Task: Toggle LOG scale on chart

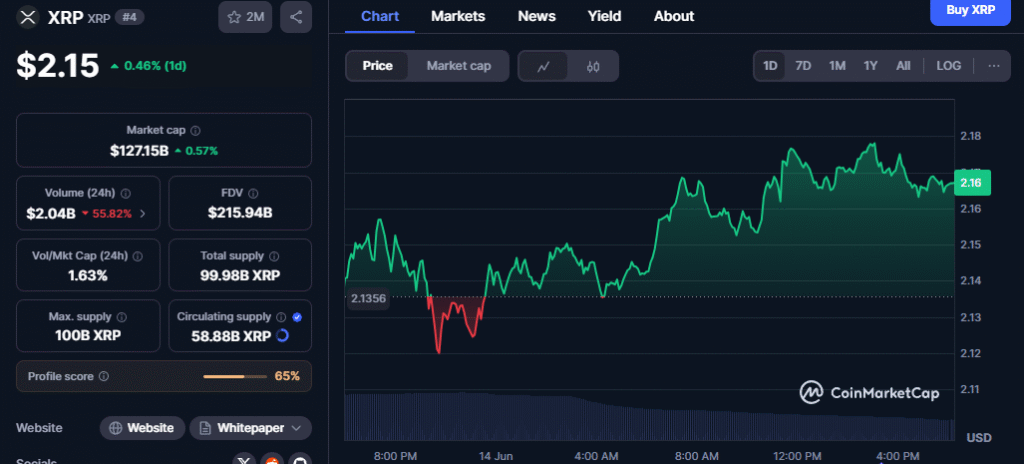Action: (x=948, y=66)
